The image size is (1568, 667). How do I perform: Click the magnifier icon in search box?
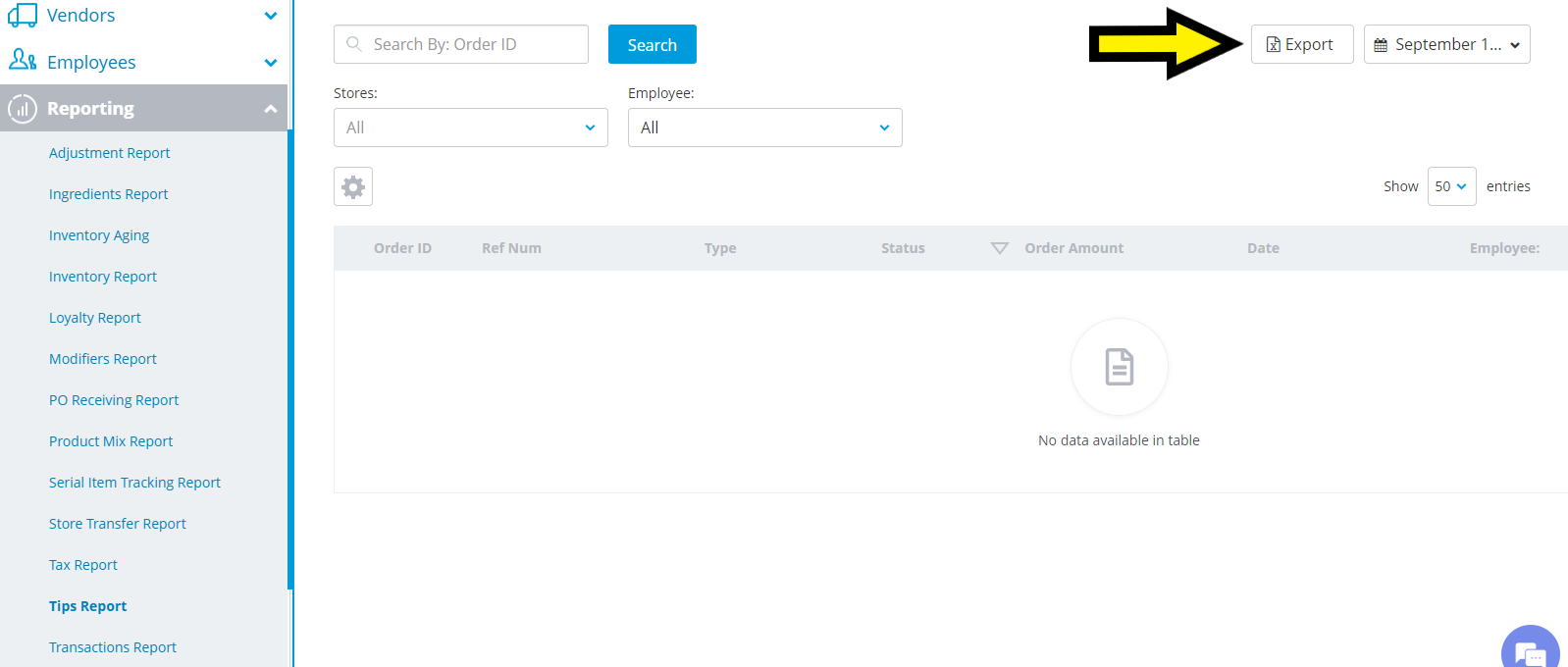354,44
